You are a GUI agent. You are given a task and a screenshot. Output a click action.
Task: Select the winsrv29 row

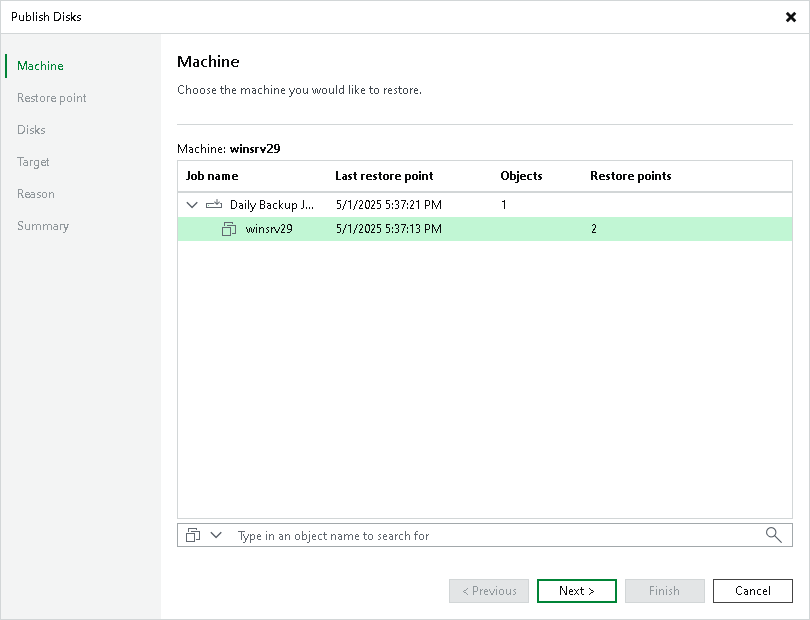pos(485,229)
